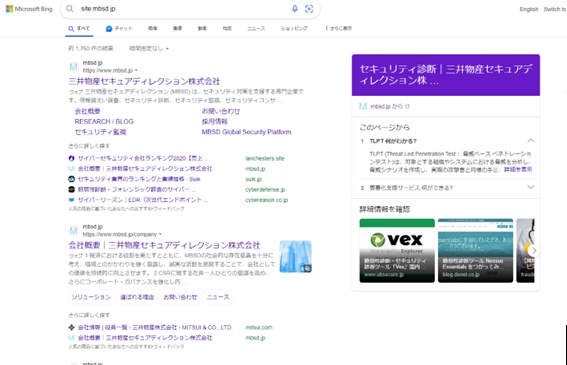Open 会社概要｜三井物産セキュアディレクション result title

(164, 245)
